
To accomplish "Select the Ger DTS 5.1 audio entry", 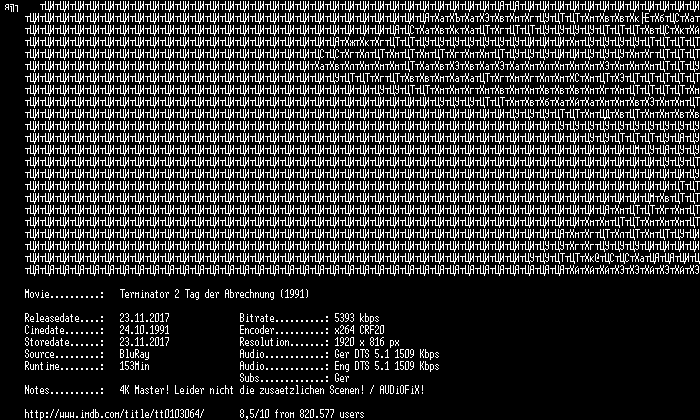I will (x=387, y=354).
